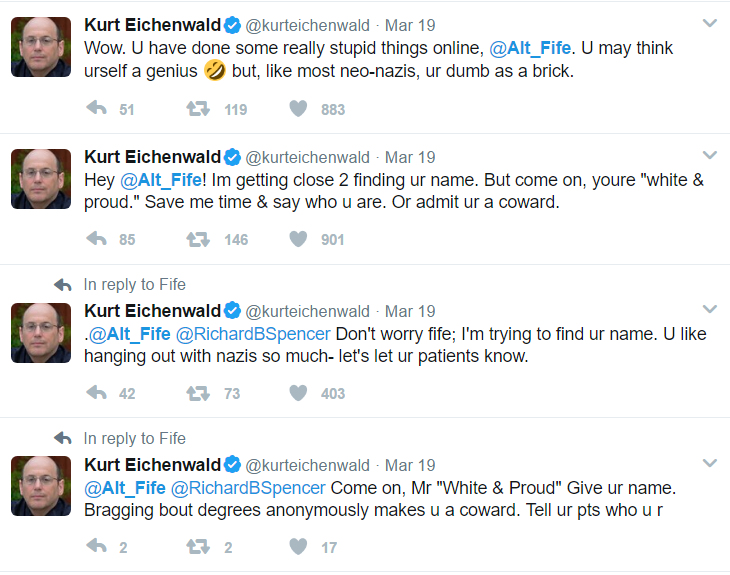Expand options on the 'Bragging bout degrees' tweet
This screenshot has height=575, width=730.
click(710, 463)
